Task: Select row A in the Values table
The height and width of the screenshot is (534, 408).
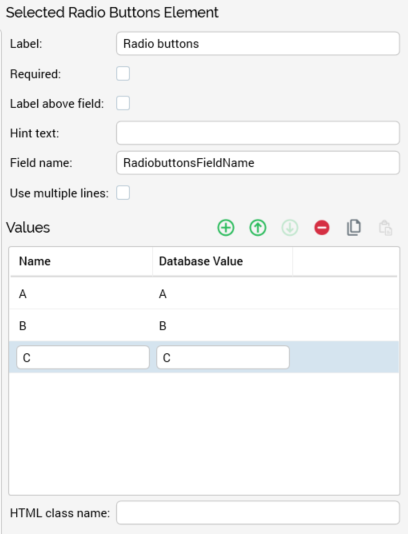Action: [204, 294]
